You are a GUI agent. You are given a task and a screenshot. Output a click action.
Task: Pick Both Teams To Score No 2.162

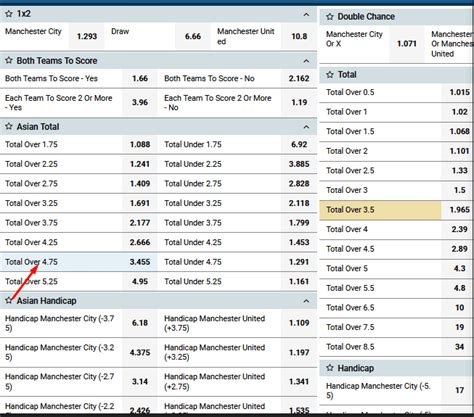coord(299,78)
